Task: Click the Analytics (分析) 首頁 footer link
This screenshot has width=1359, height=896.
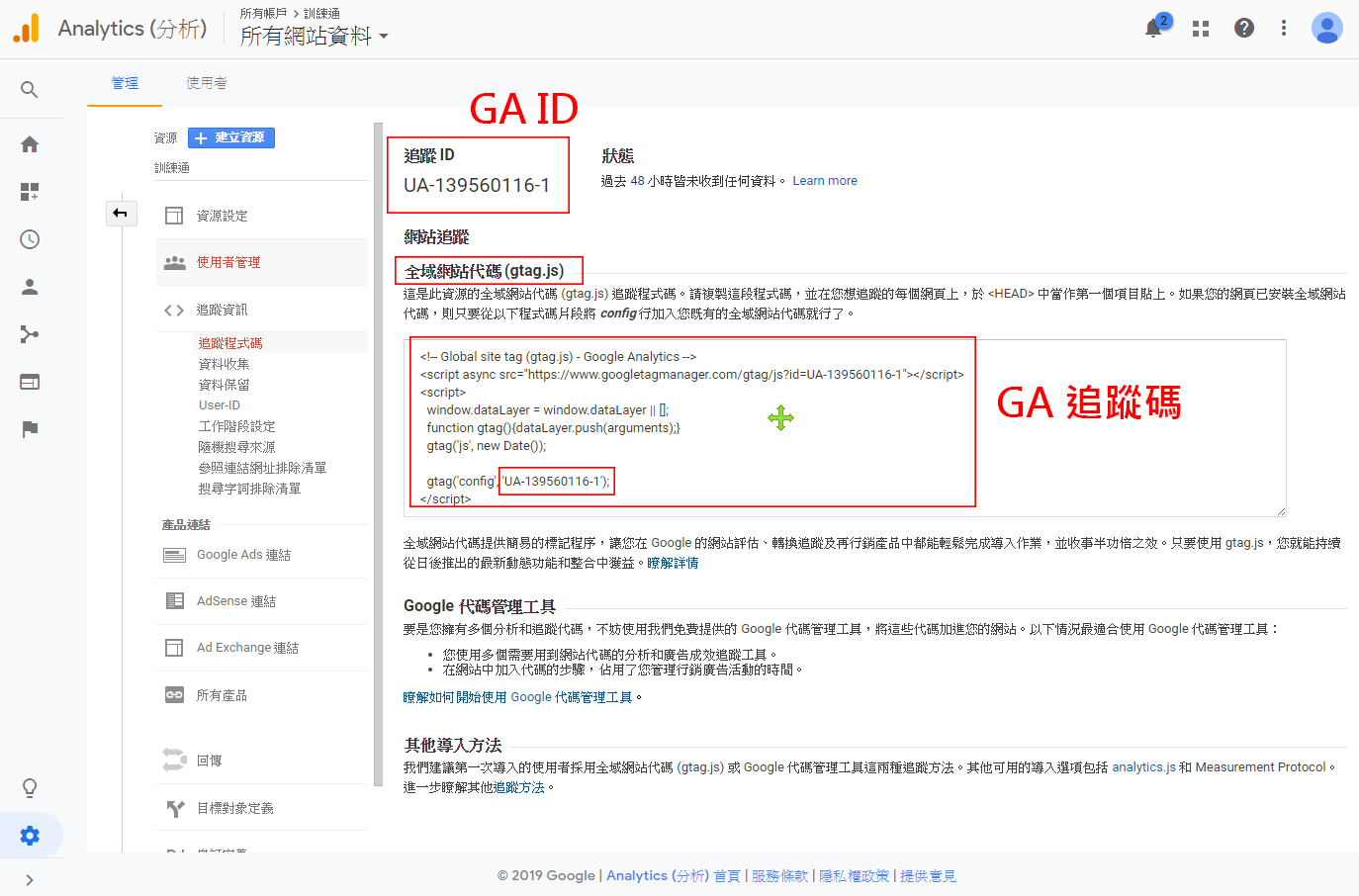Action: coord(673,876)
